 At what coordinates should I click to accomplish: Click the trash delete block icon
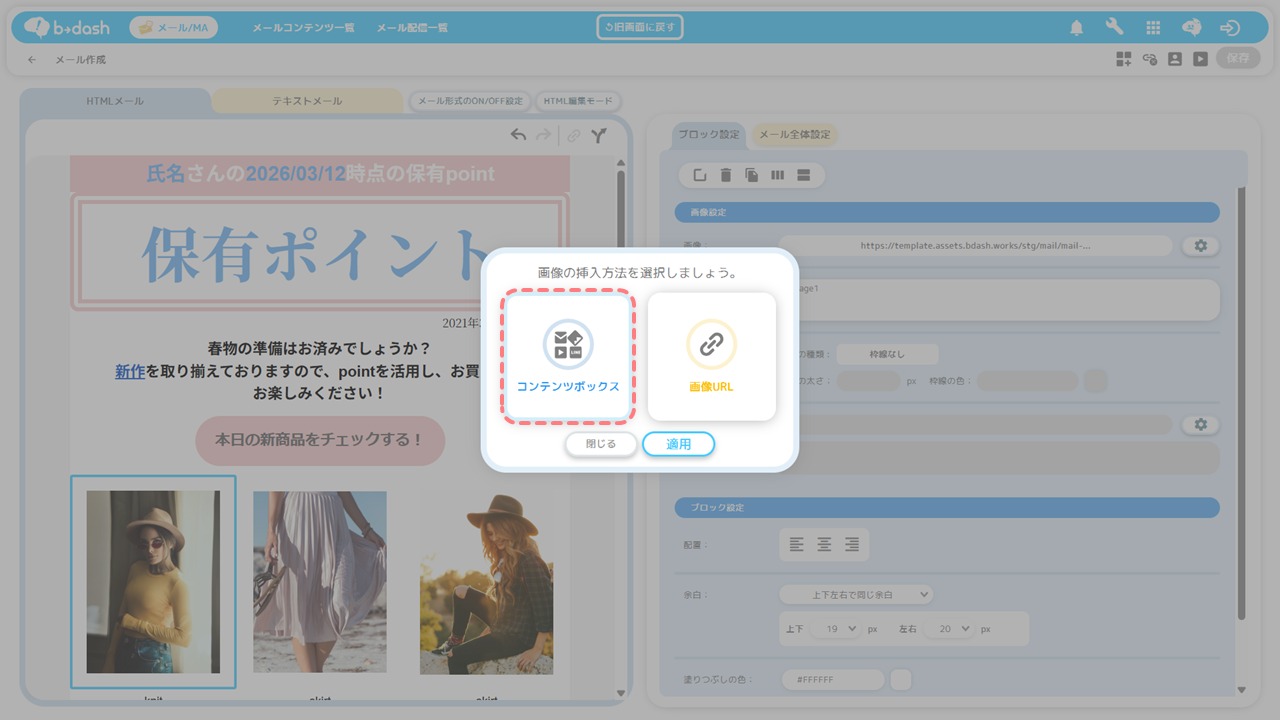[x=726, y=176]
